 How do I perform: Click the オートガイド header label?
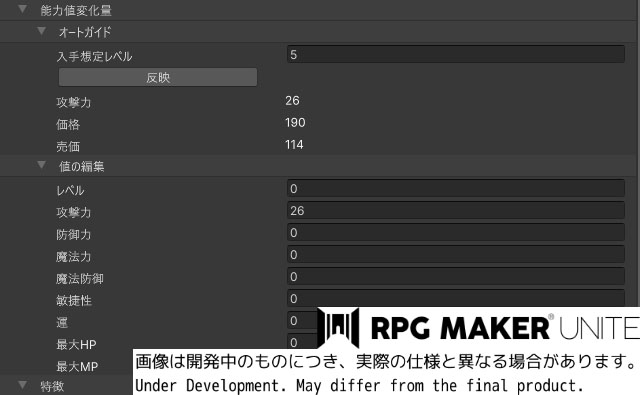tap(85, 32)
